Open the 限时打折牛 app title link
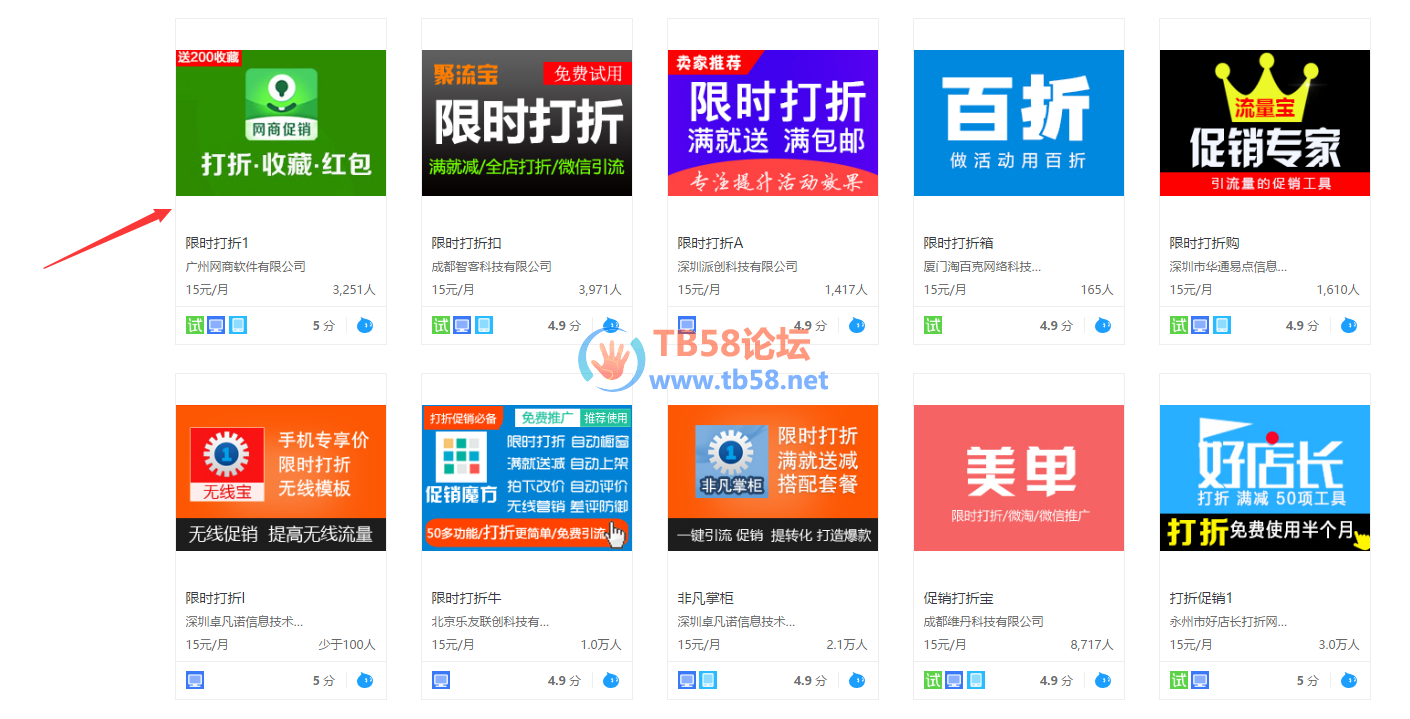Viewport: 1410px width, 719px height. click(x=467, y=598)
